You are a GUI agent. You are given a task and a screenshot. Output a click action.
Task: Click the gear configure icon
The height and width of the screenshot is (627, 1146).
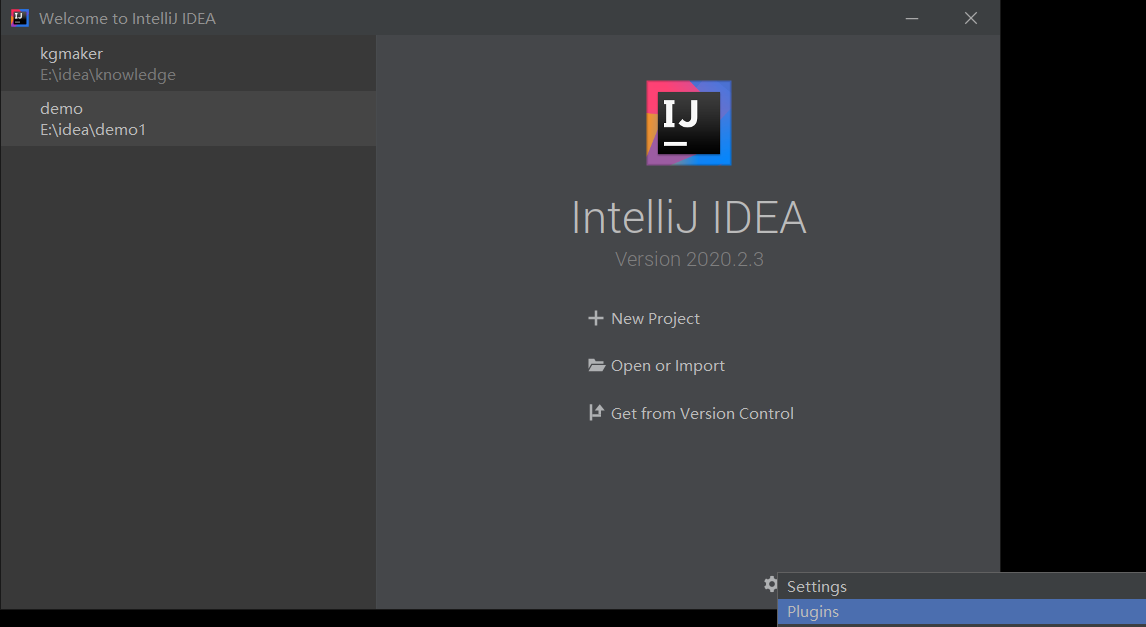770,584
